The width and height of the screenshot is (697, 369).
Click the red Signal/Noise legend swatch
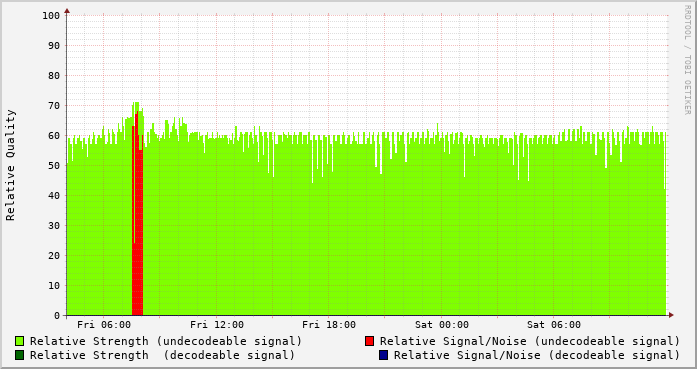[369, 341]
